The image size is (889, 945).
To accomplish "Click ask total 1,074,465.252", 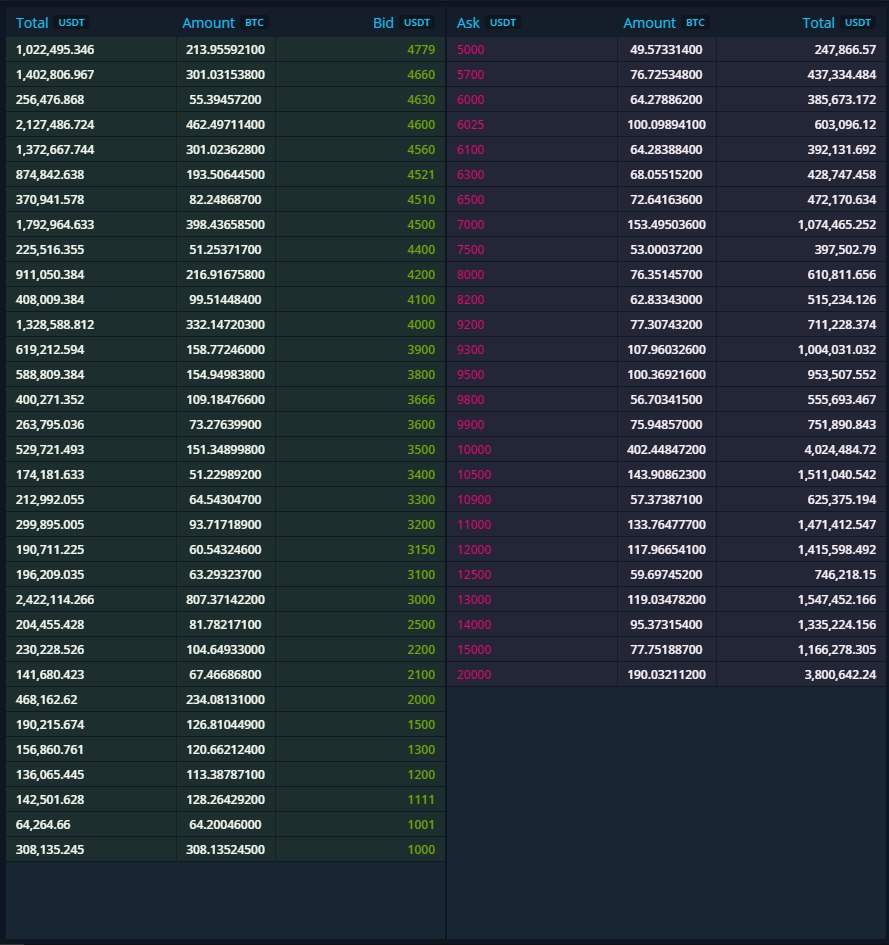I will point(837,225).
